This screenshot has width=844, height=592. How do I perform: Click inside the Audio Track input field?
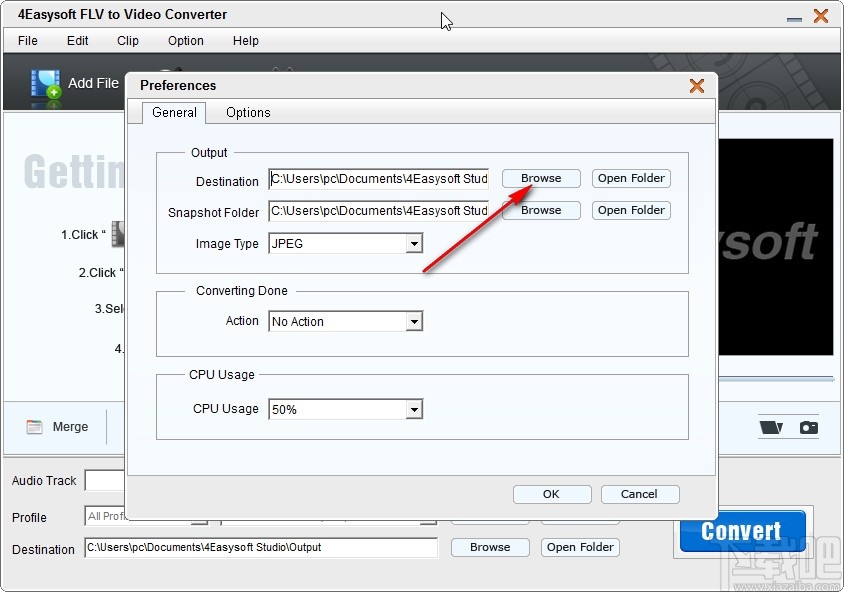(105, 481)
